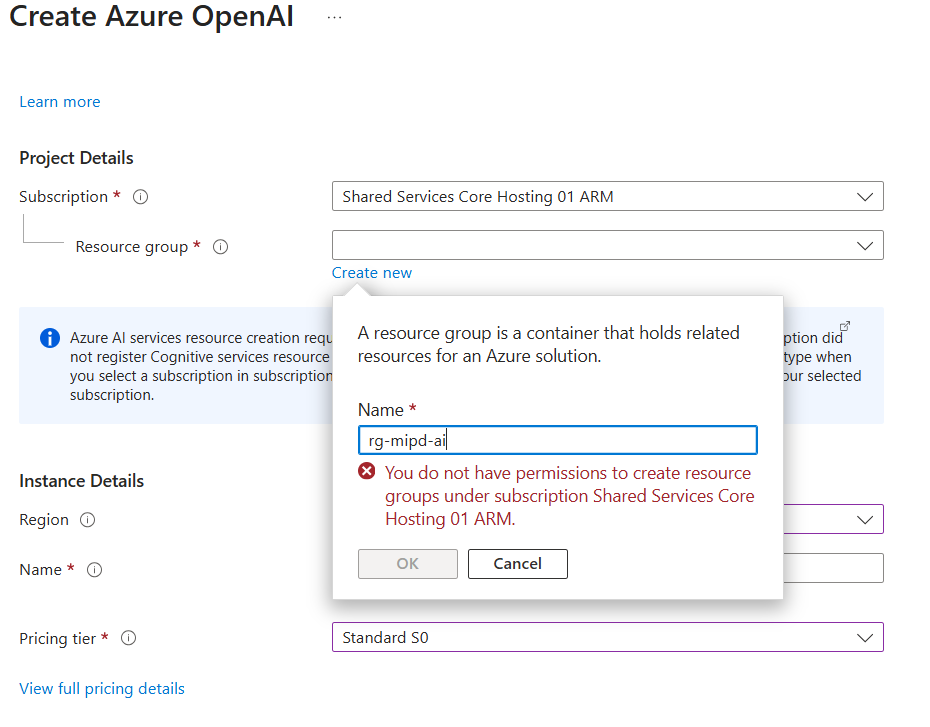The width and height of the screenshot is (930, 727).
Task: Click the Learn more link
Action: pyautogui.click(x=60, y=102)
